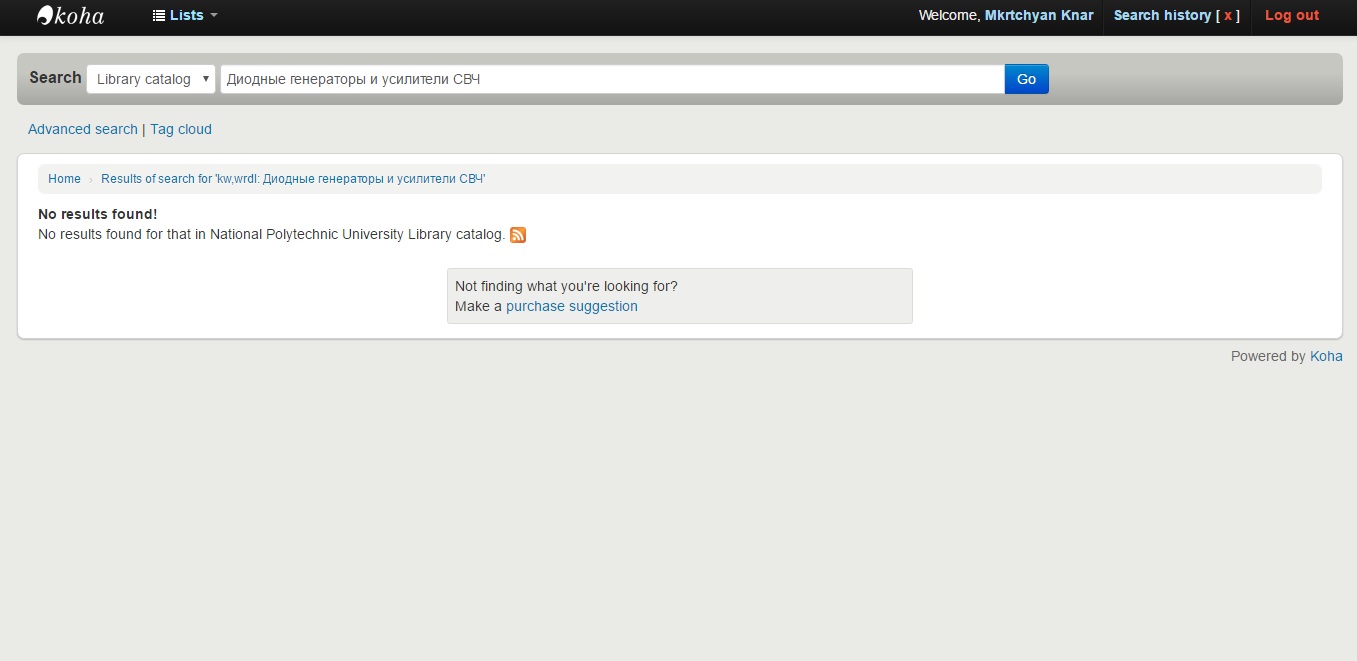Focus the search text input field

611,79
